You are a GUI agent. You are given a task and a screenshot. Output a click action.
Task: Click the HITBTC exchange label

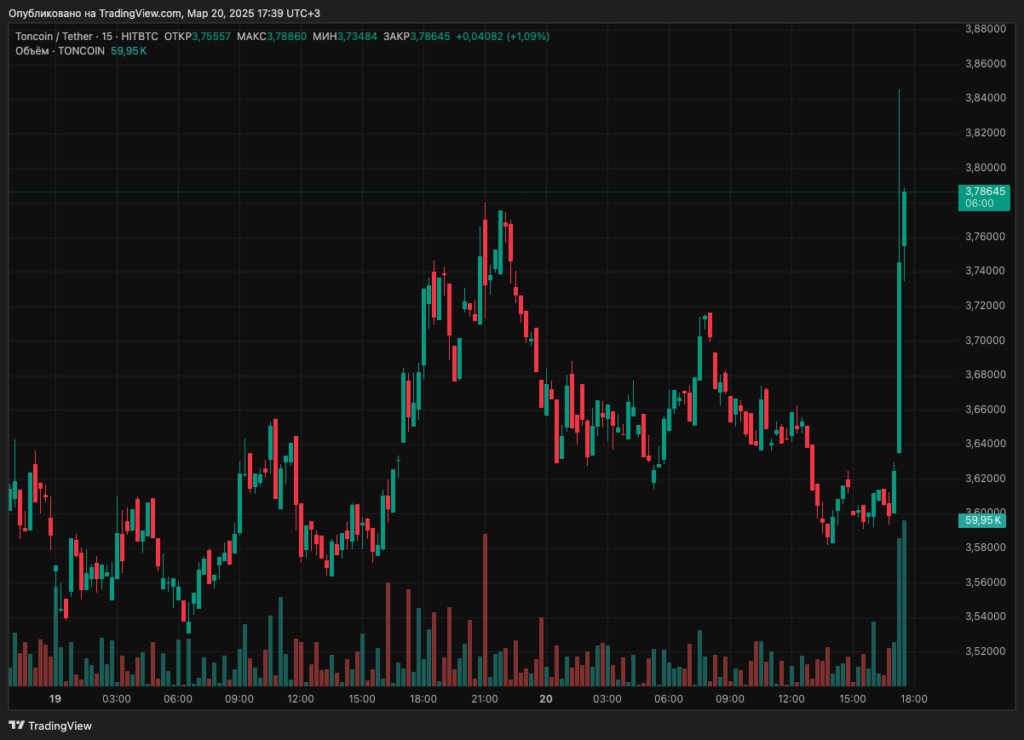[x=140, y=36]
